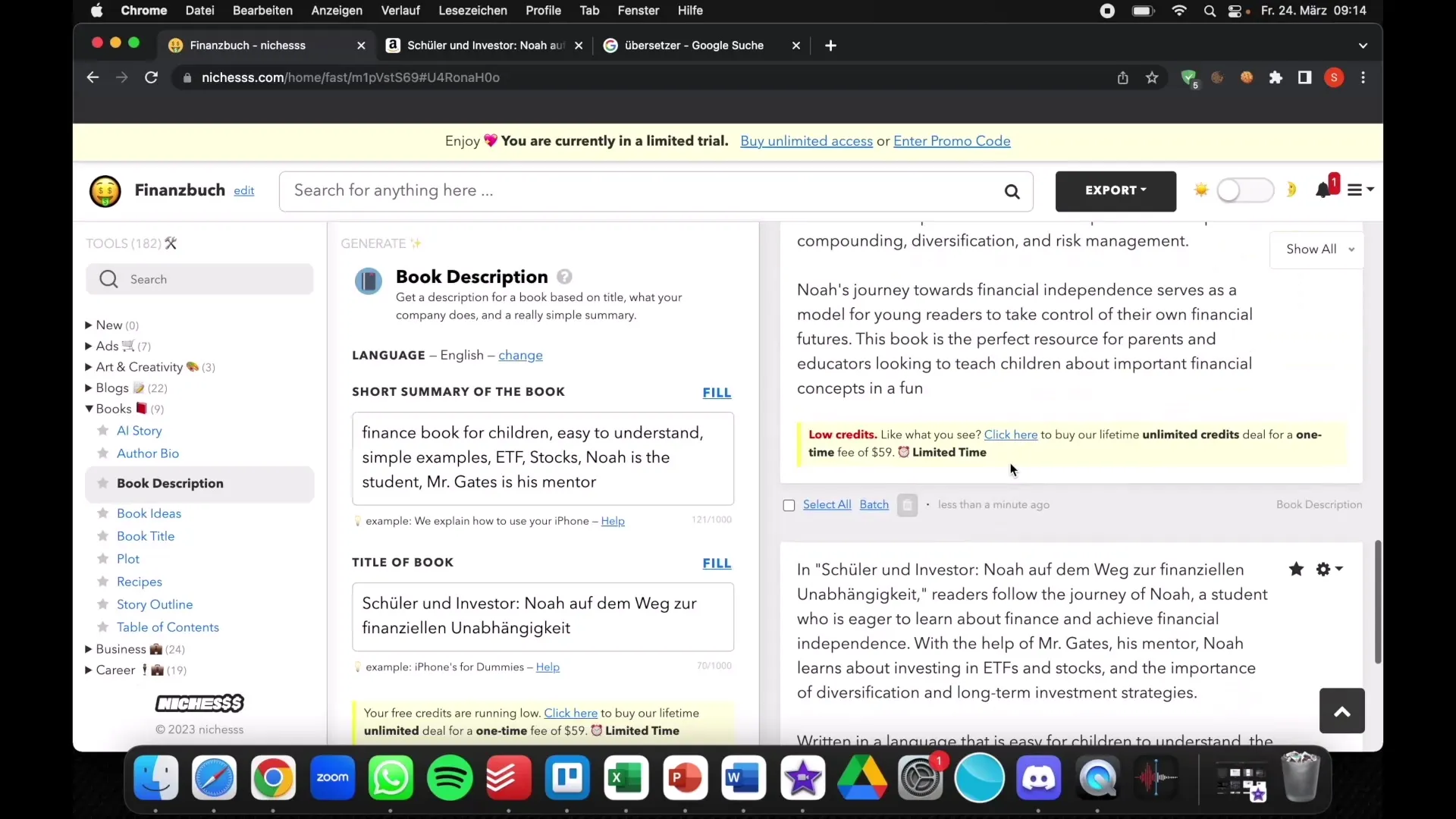The image size is (1456, 819).
Task: Click the scroll-to-top arrow button
Action: click(1341, 711)
